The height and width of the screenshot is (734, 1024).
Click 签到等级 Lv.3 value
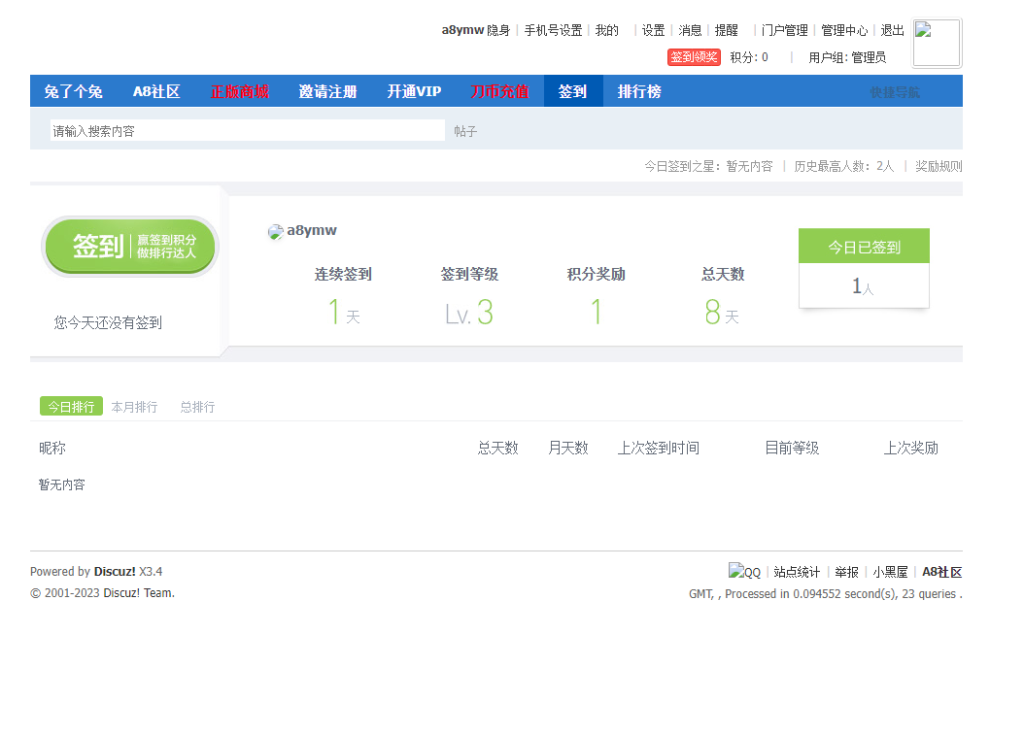point(469,313)
